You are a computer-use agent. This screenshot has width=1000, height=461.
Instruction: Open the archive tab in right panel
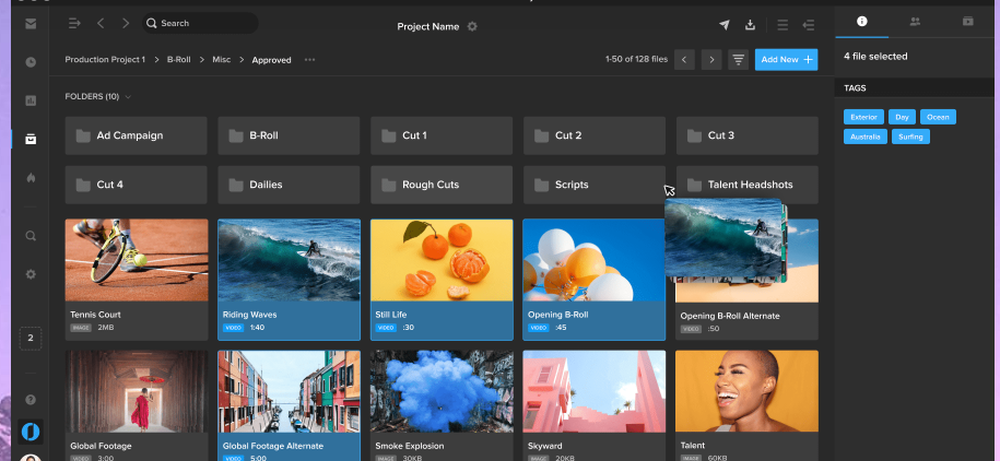click(x=968, y=21)
